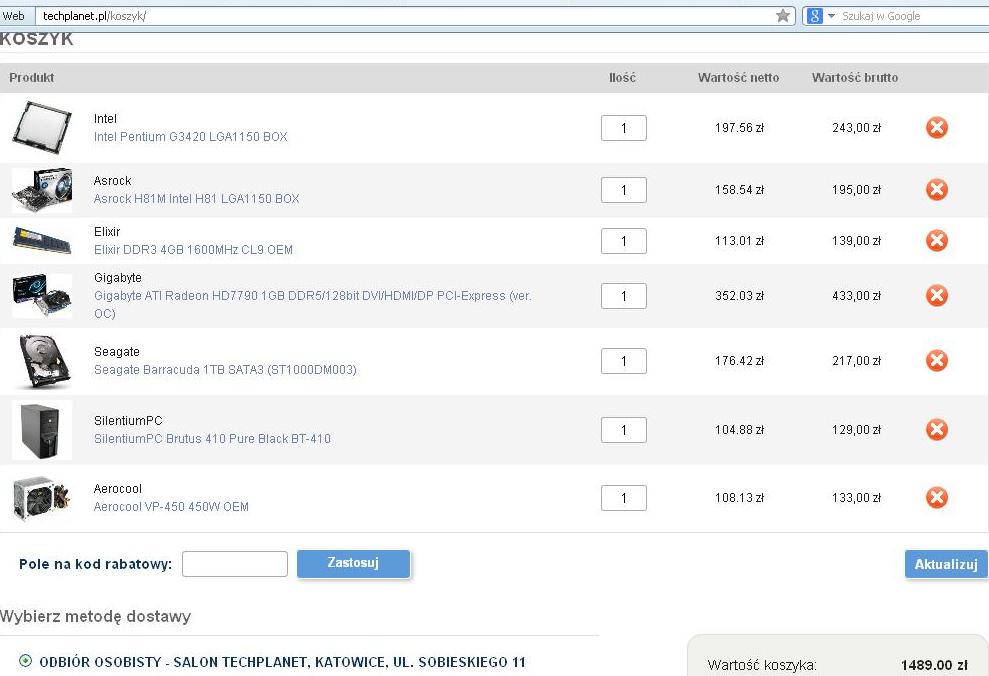Click the Wartość brutto column header
989x676 pixels.
855,78
